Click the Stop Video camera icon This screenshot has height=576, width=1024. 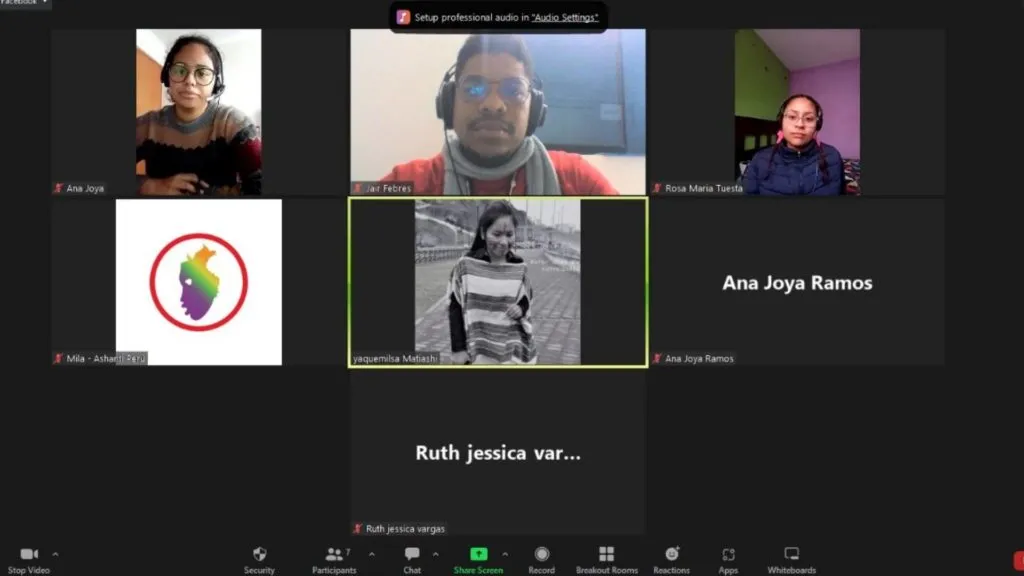pos(29,555)
